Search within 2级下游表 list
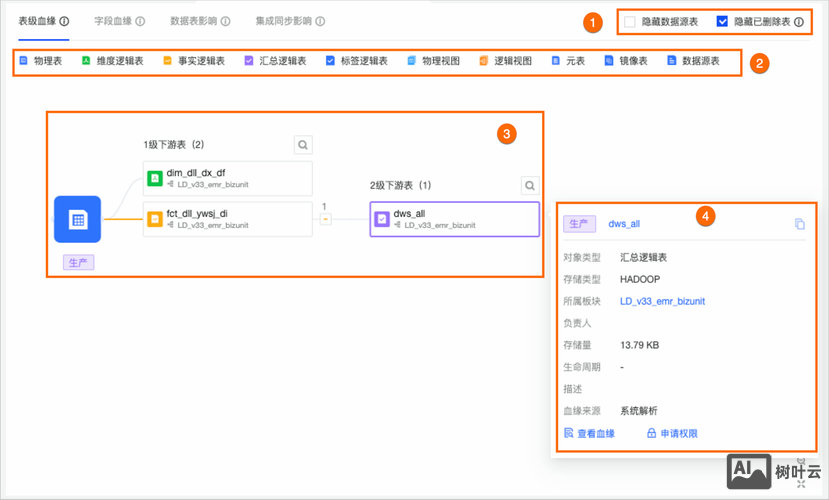The height and width of the screenshot is (500, 829). coord(530,186)
